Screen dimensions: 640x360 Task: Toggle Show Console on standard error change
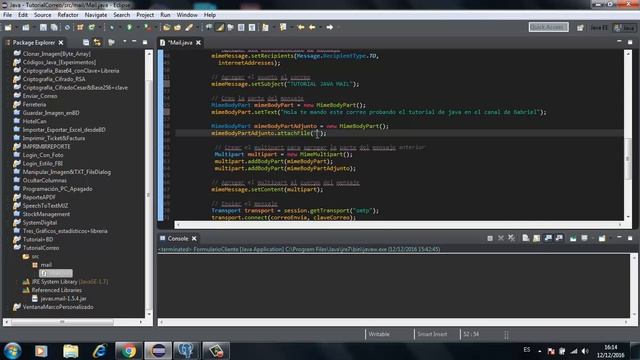point(559,238)
